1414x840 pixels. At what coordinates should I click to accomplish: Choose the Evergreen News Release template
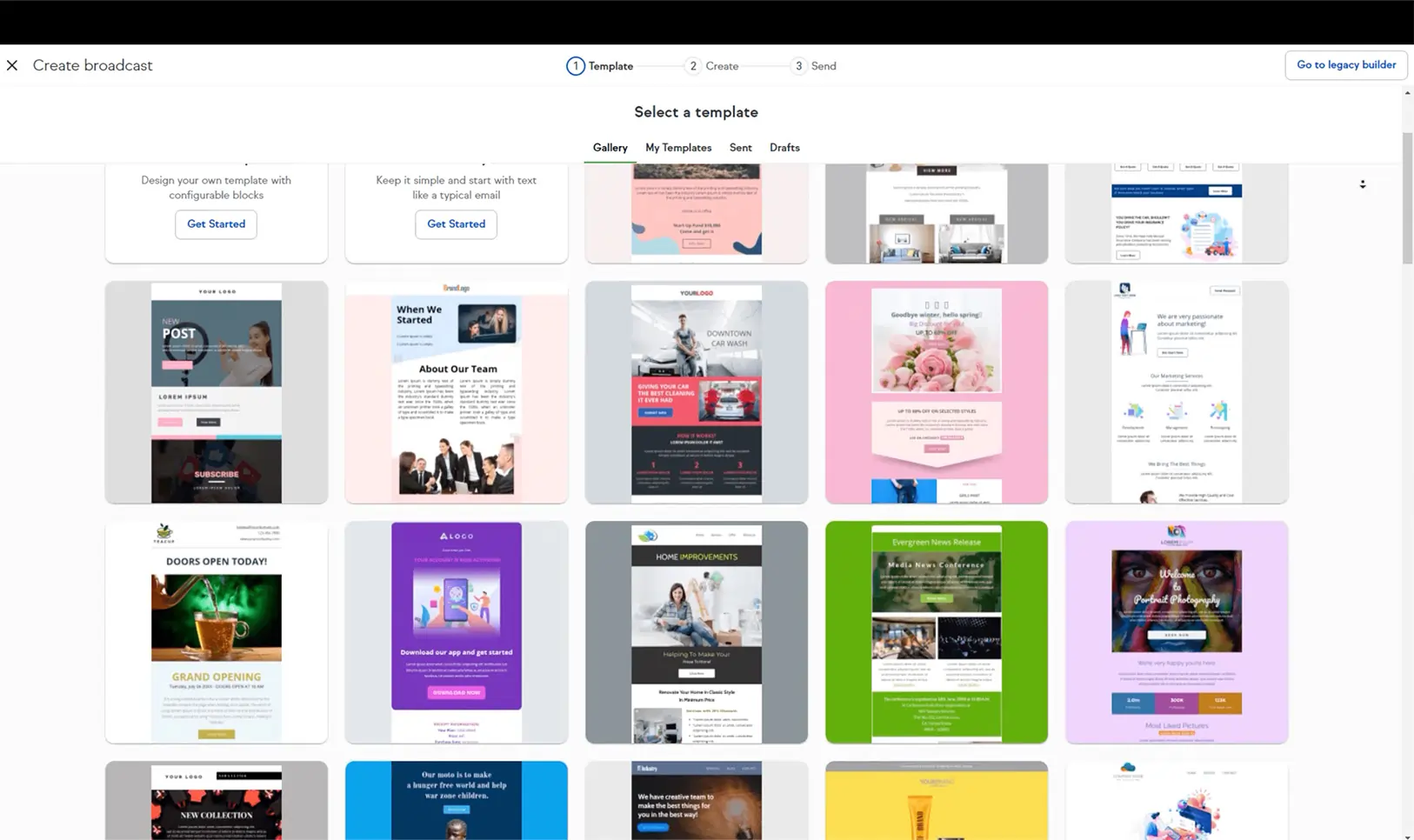point(937,632)
